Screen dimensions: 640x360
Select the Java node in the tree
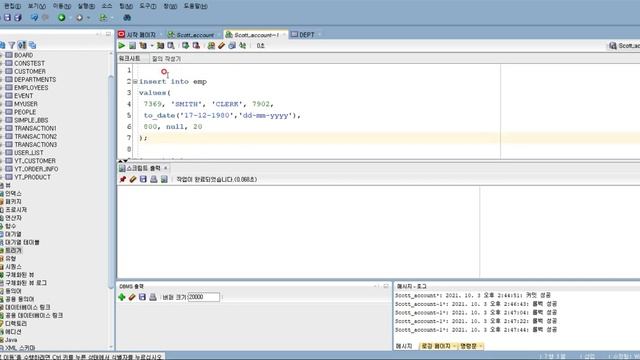[11, 340]
